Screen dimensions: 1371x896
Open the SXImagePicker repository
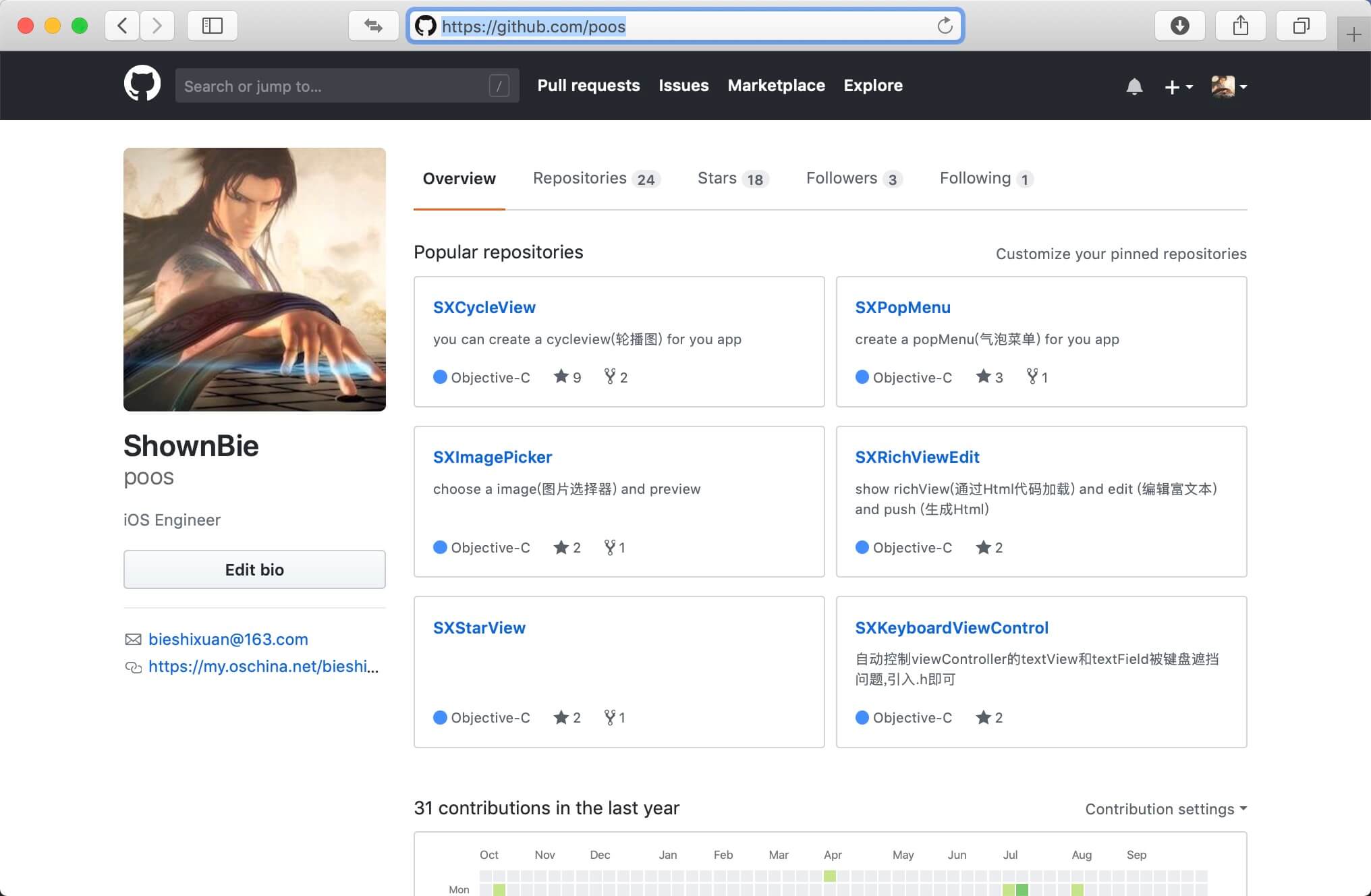493,457
